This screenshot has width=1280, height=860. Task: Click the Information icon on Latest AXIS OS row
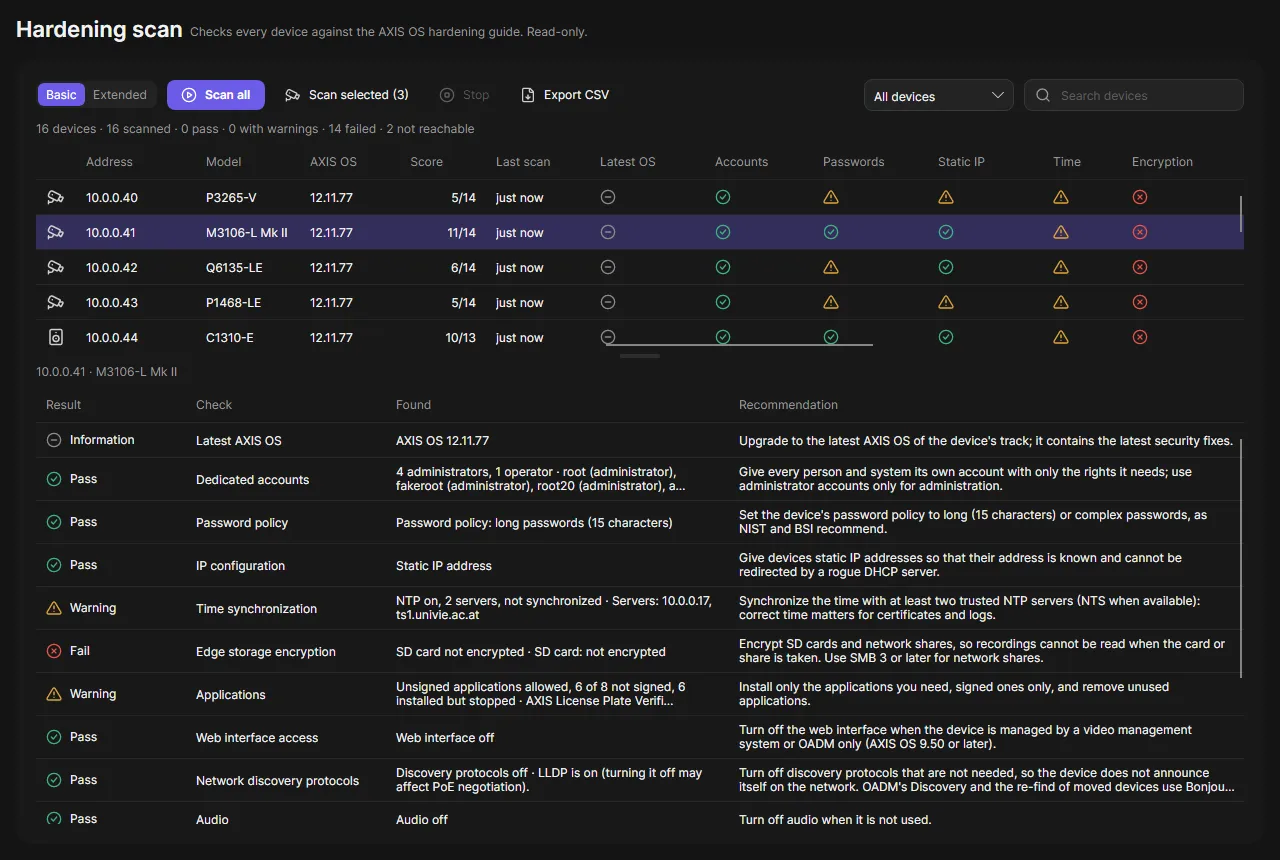click(54, 440)
